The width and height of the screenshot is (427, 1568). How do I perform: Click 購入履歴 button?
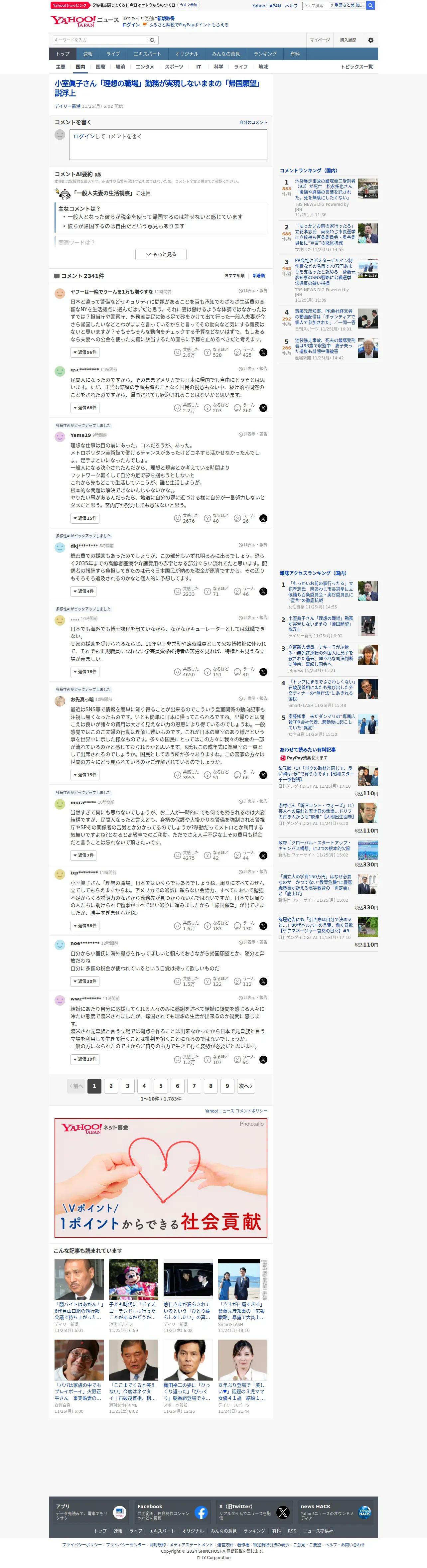click(x=348, y=40)
